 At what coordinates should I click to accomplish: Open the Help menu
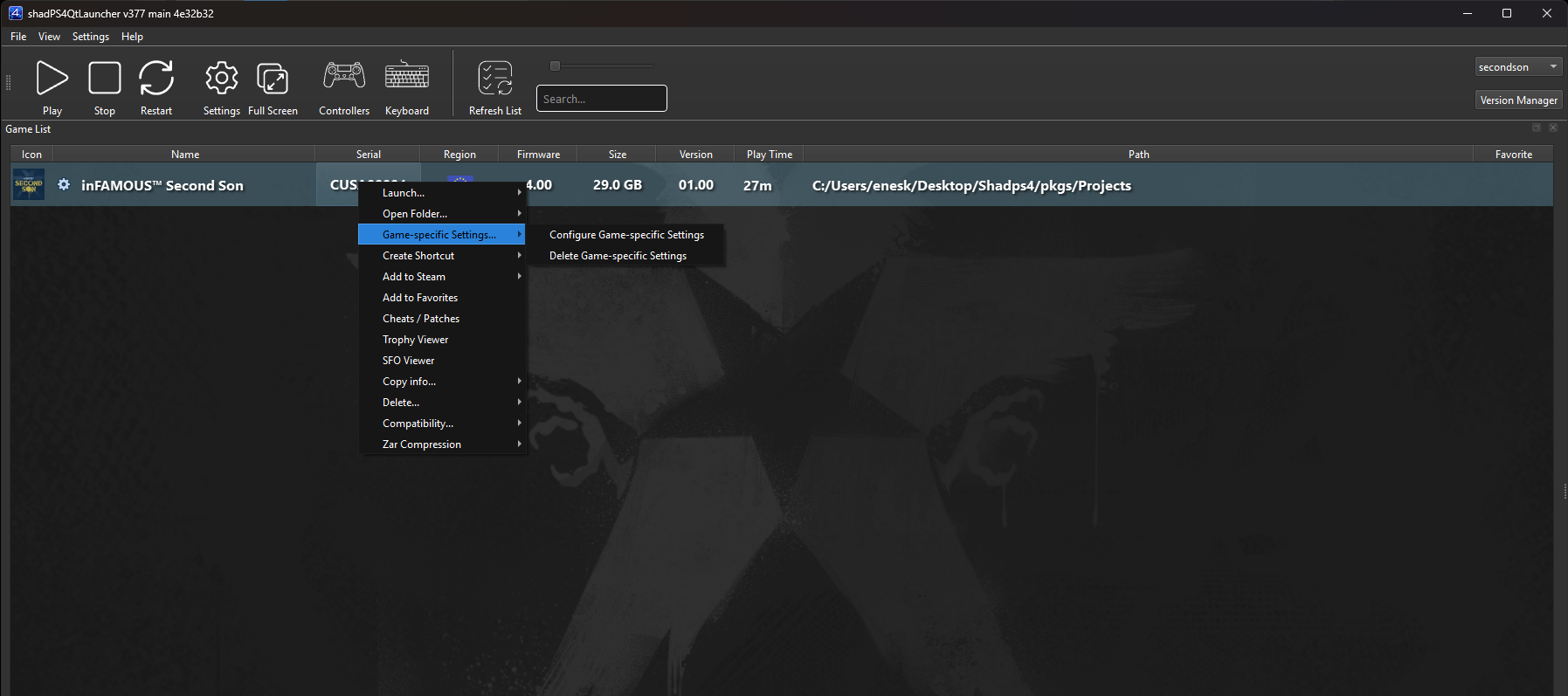tap(132, 37)
